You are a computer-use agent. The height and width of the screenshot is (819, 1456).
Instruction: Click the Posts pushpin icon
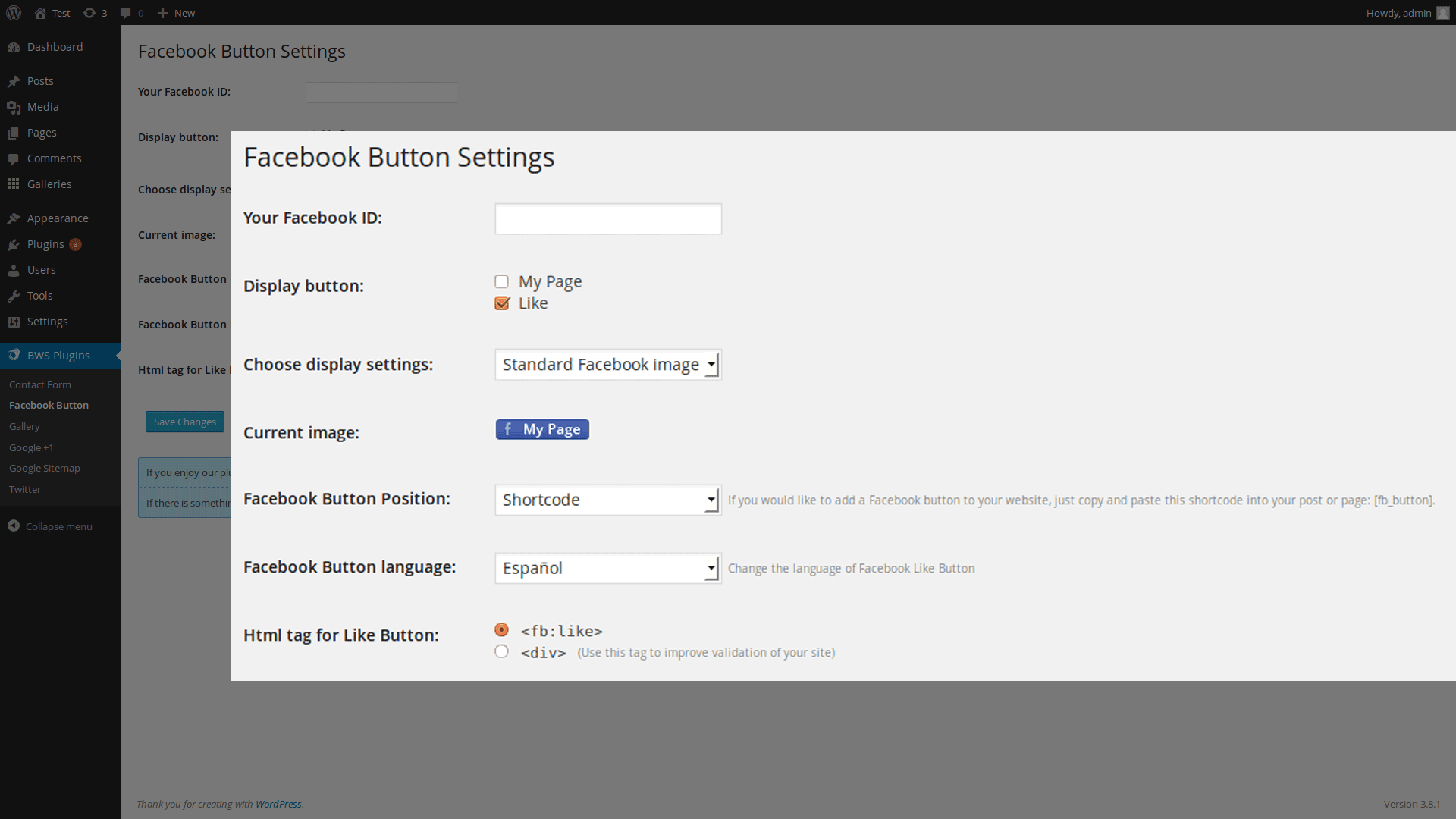pos(14,81)
